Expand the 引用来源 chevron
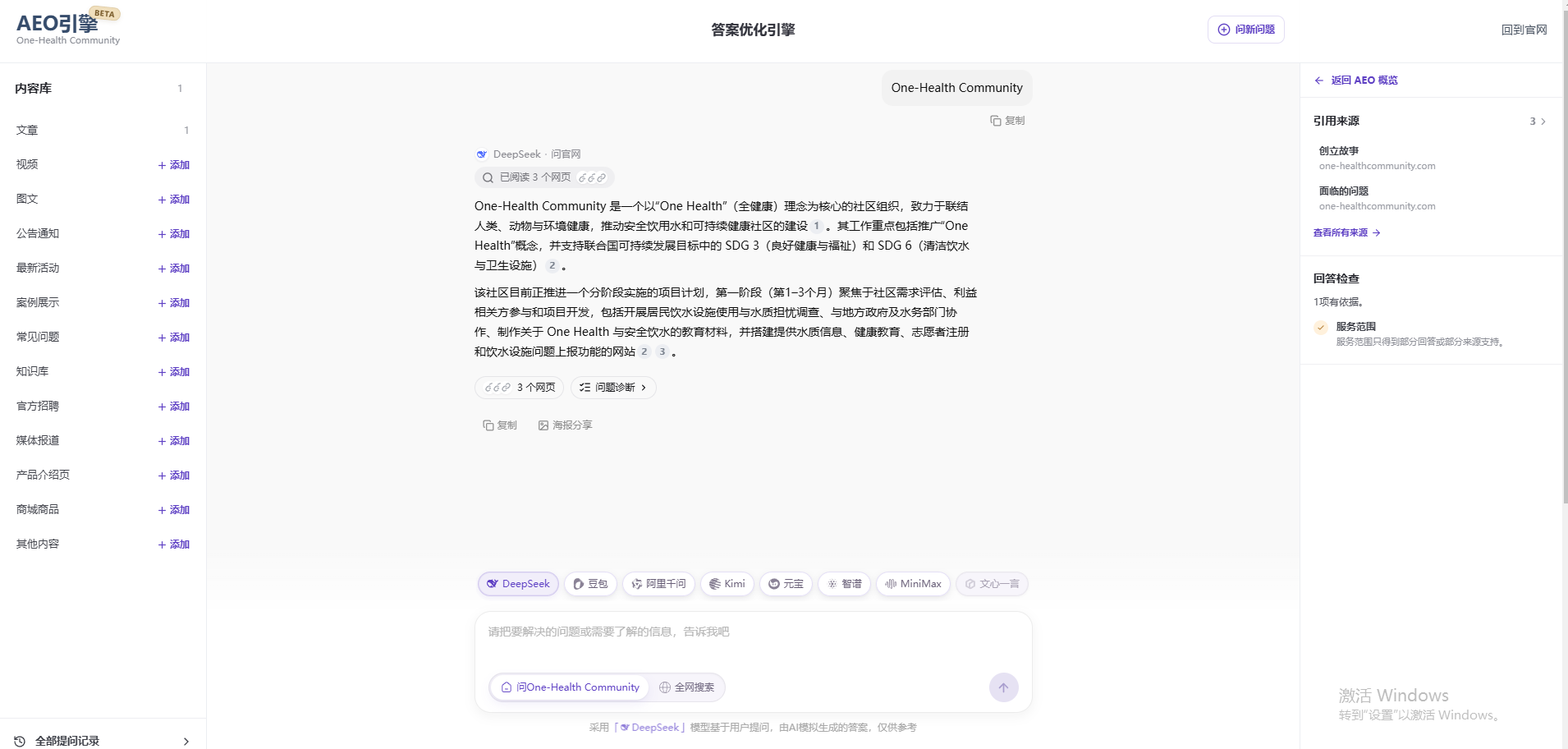This screenshot has height=749, width=1568. [x=1543, y=122]
